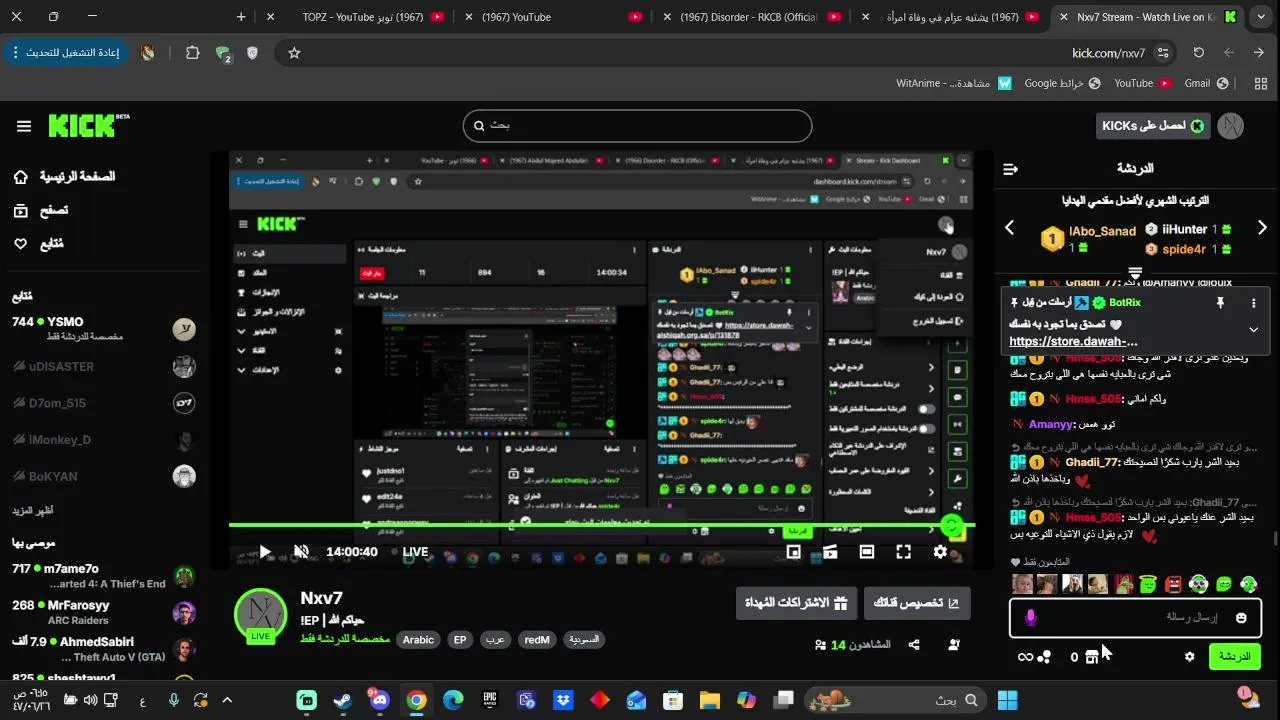The image size is (1280, 720).
Task: Open تصفح browse in sidebar
Action: pyautogui.click(x=40, y=210)
